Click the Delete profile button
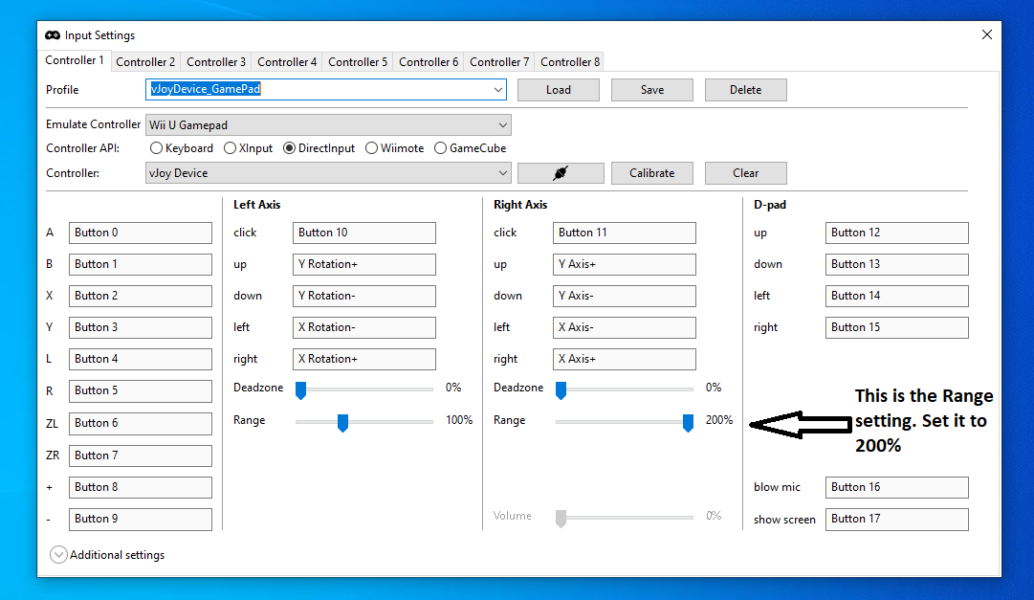1034x600 pixels. (746, 90)
